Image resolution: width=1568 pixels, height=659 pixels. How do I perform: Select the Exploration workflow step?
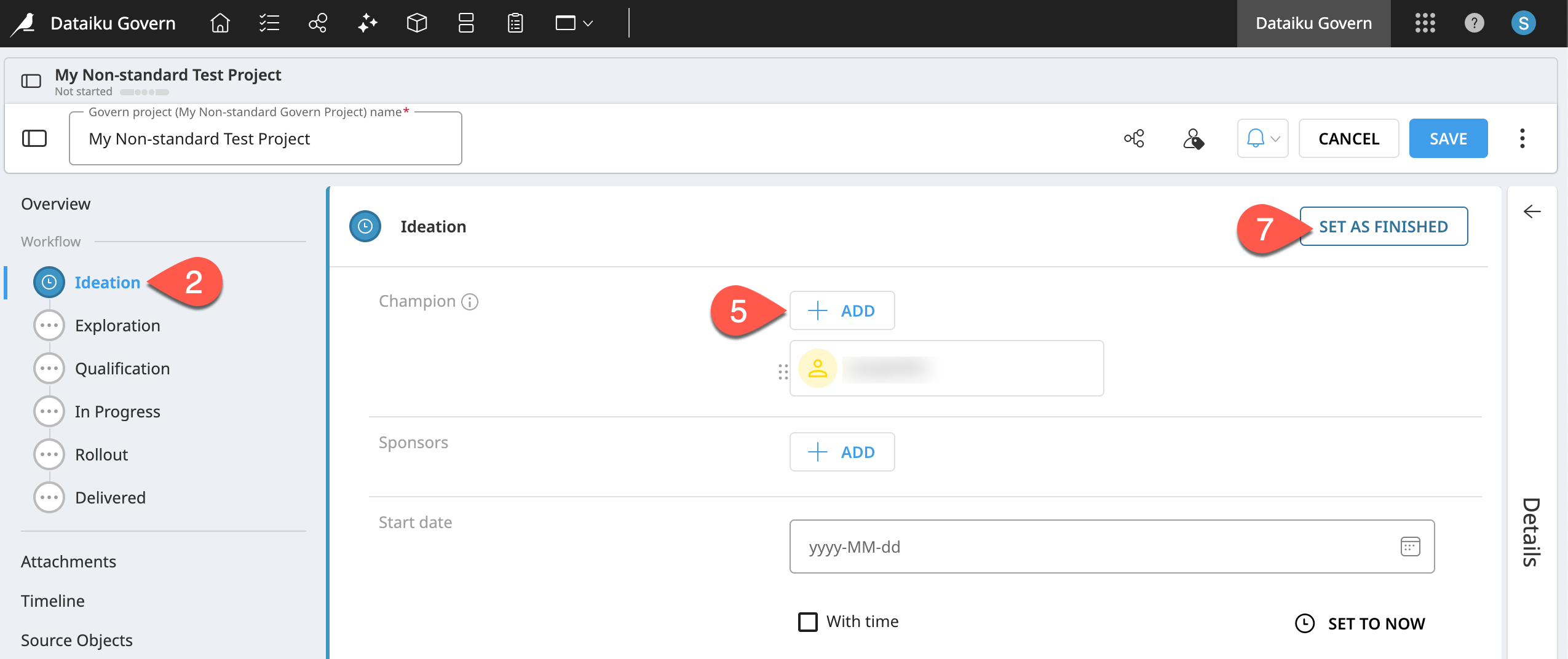[117, 326]
